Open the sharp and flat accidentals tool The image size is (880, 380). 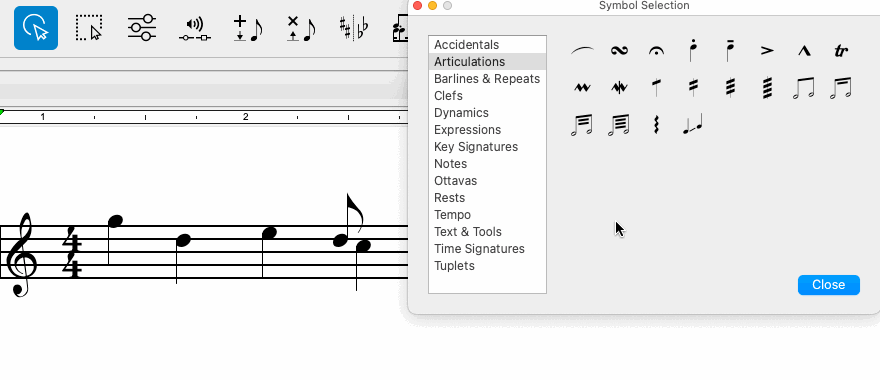(x=354, y=29)
